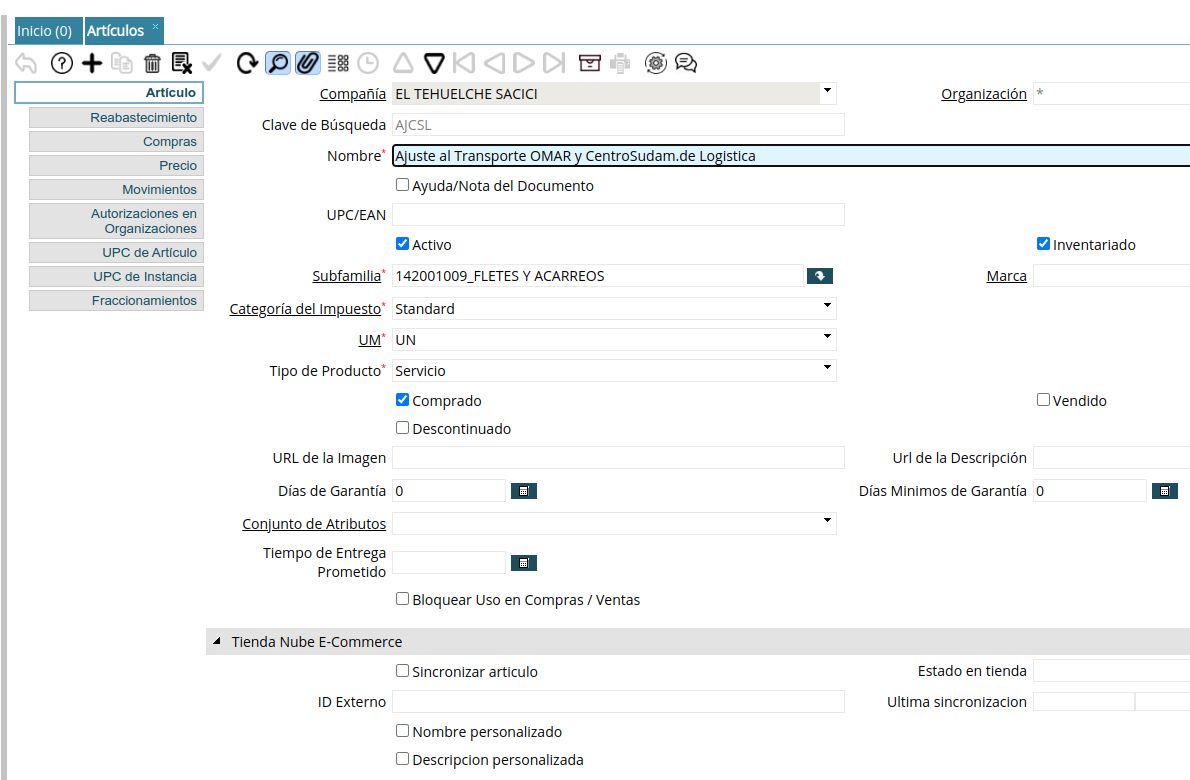Open calculator for Días Minimos de Garantía
Image resolution: width=1190 pixels, height=780 pixels.
pyautogui.click(x=1165, y=492)
